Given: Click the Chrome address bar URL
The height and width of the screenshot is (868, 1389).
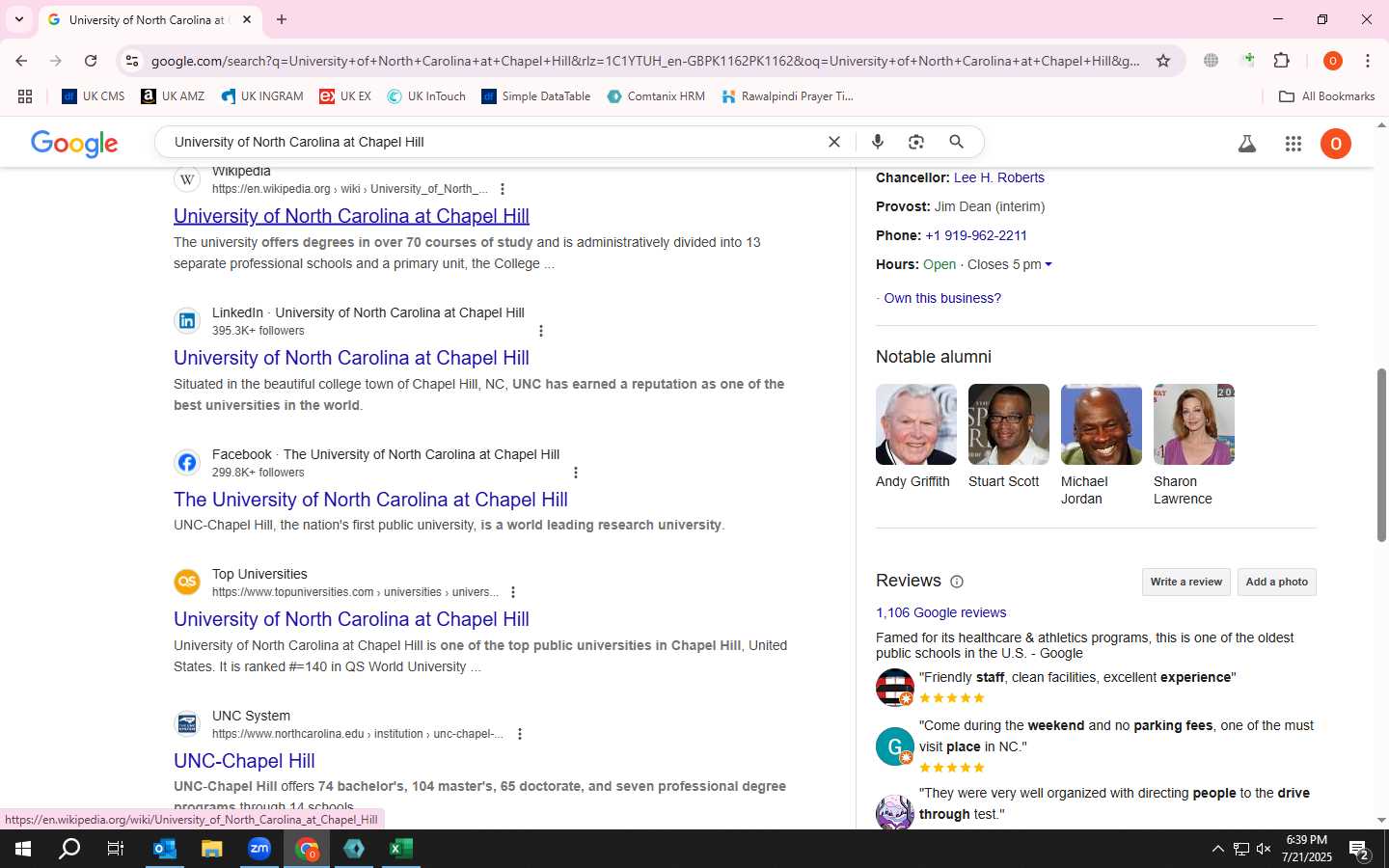Looking at the screenshot, I should (645, 61).
